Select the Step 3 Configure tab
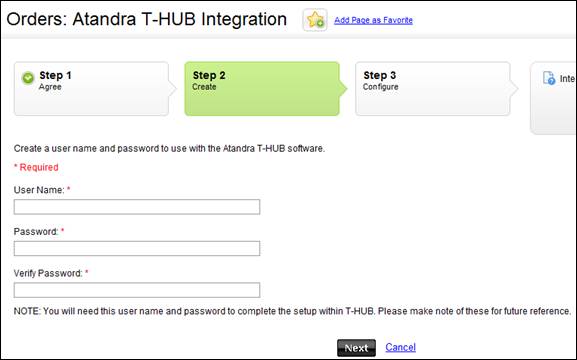 pyautogui.click(x=433, y=89)
